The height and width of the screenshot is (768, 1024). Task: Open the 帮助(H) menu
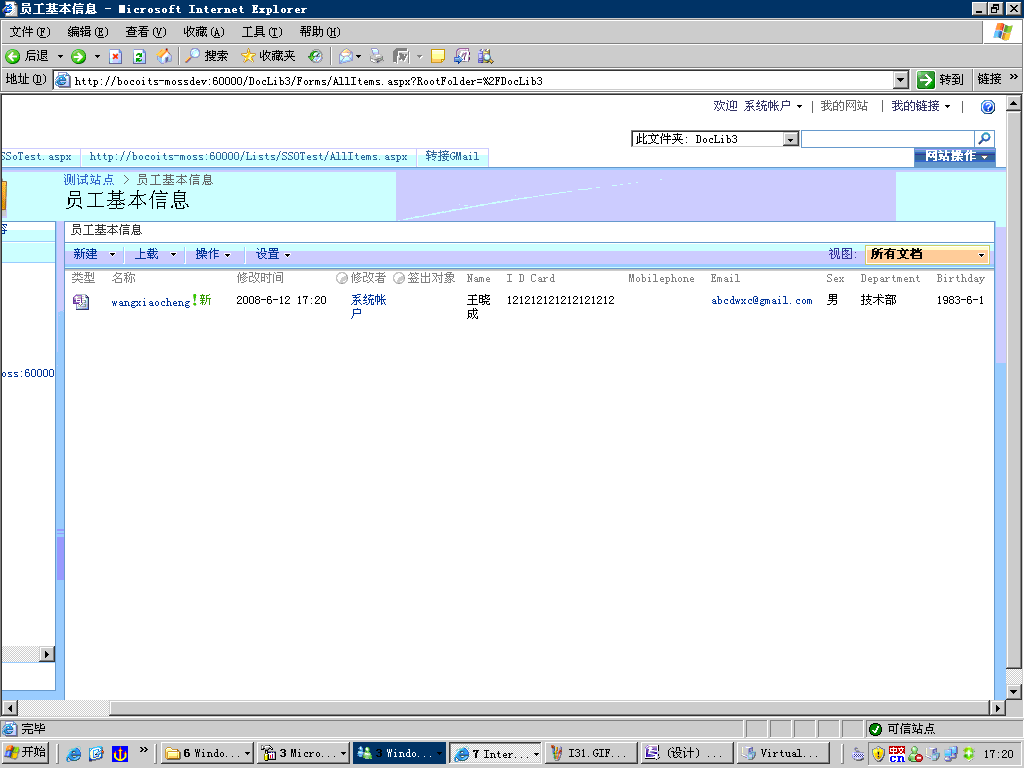[x=319, y=32]
